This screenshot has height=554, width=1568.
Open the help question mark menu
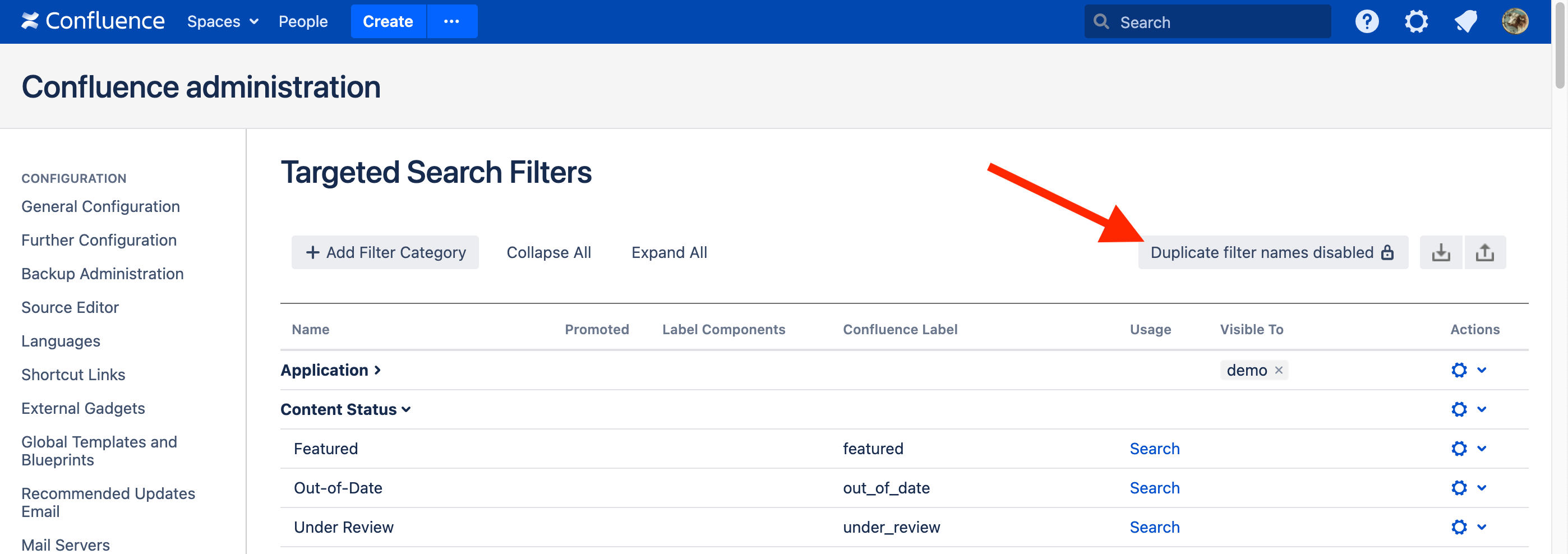[1366, 22]
